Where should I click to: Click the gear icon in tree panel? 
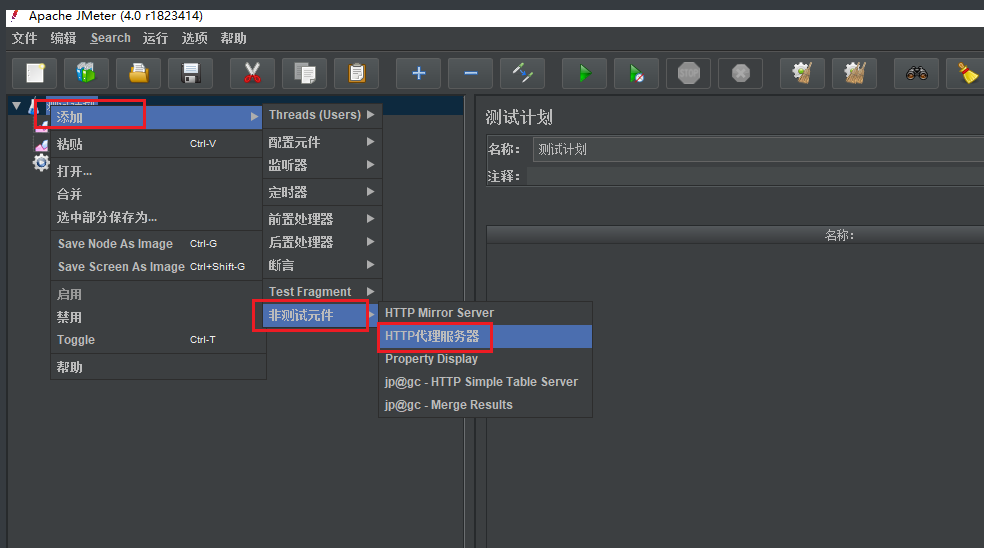41,163
